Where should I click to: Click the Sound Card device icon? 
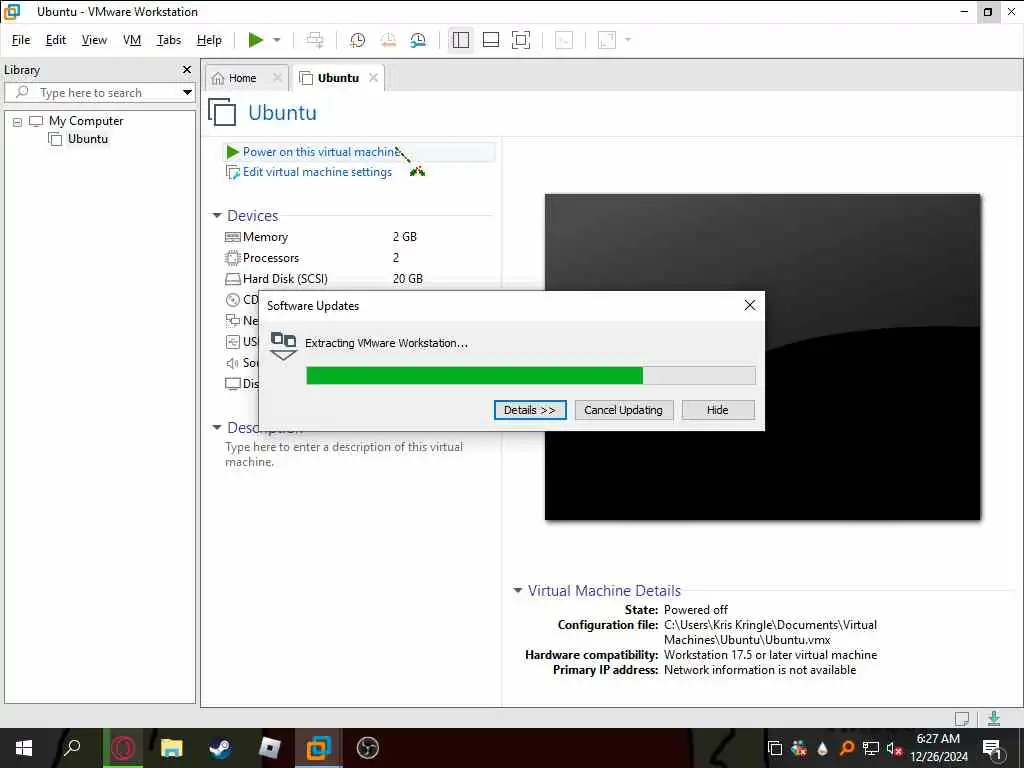232,362
